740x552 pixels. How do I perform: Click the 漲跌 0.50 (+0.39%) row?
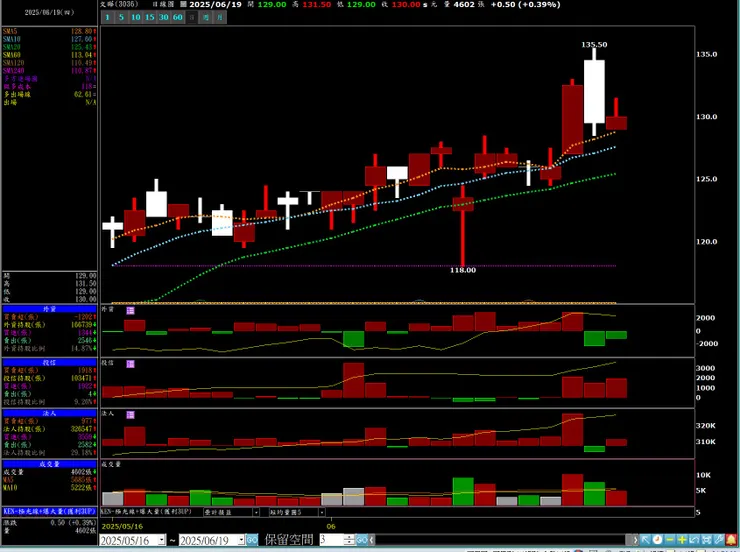50,523
